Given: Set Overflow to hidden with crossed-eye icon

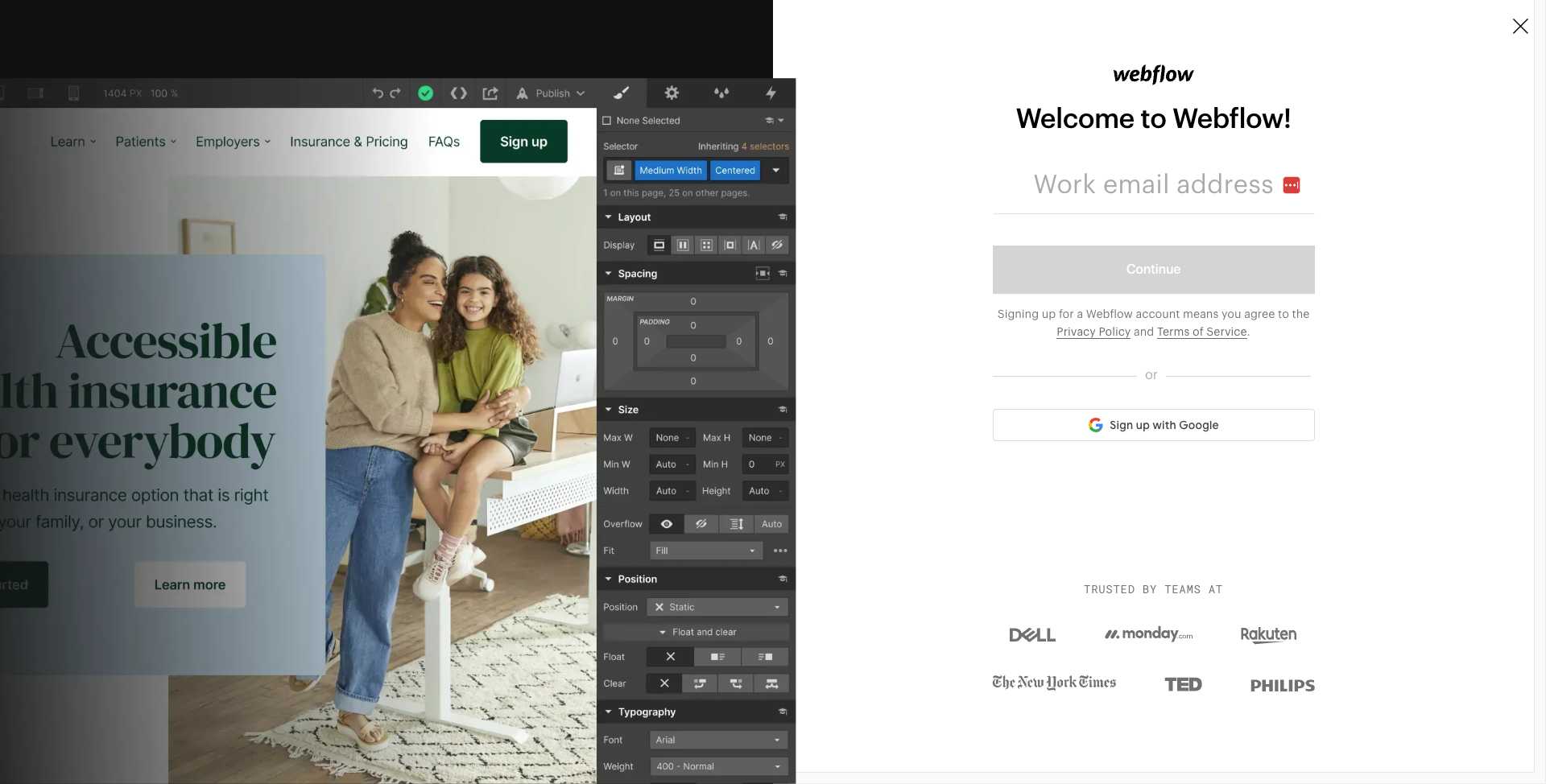Looking at the screenshot, I should point(701,524).
